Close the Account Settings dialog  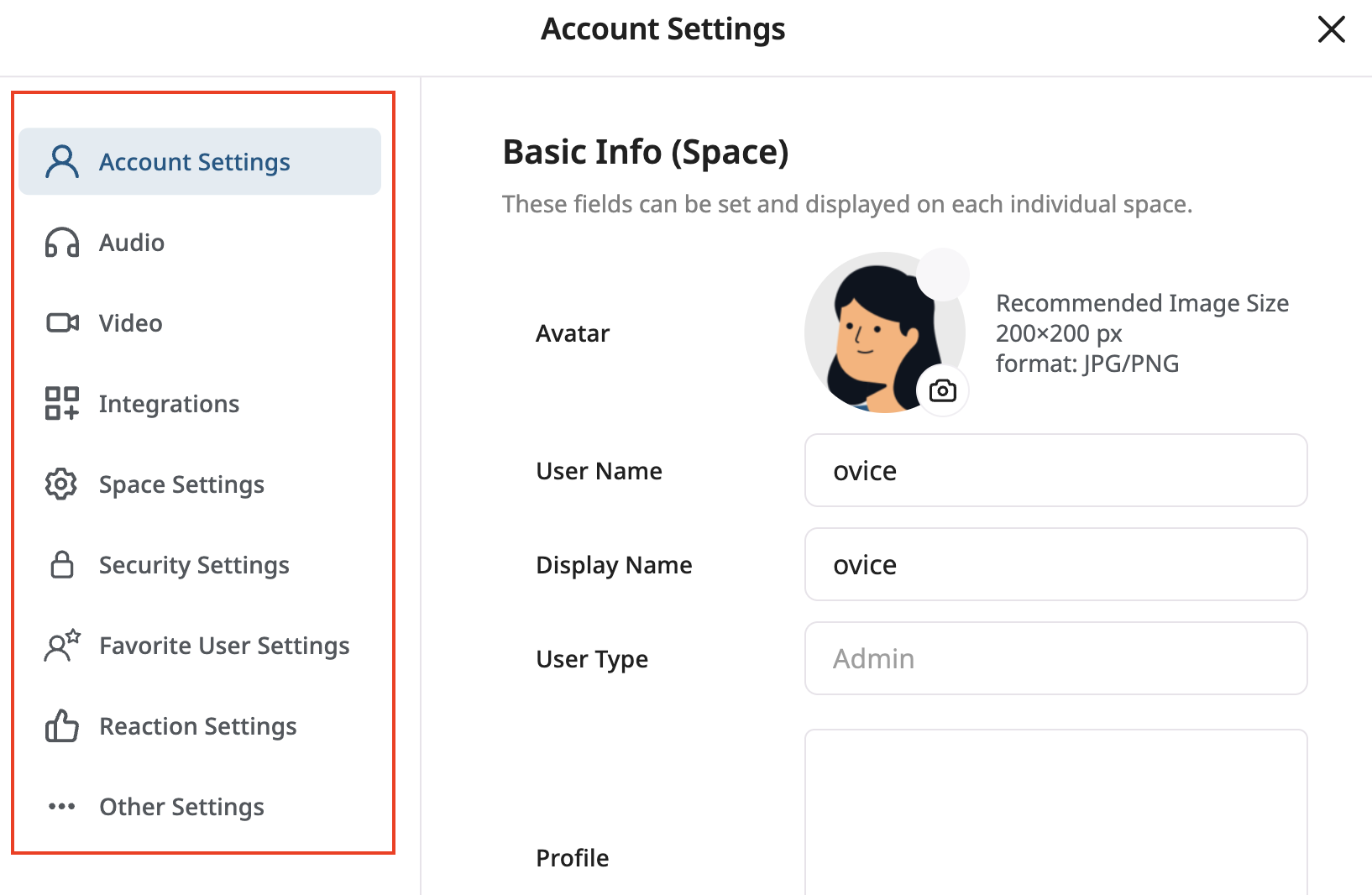pyautogui.click(x=1331, y=29)
